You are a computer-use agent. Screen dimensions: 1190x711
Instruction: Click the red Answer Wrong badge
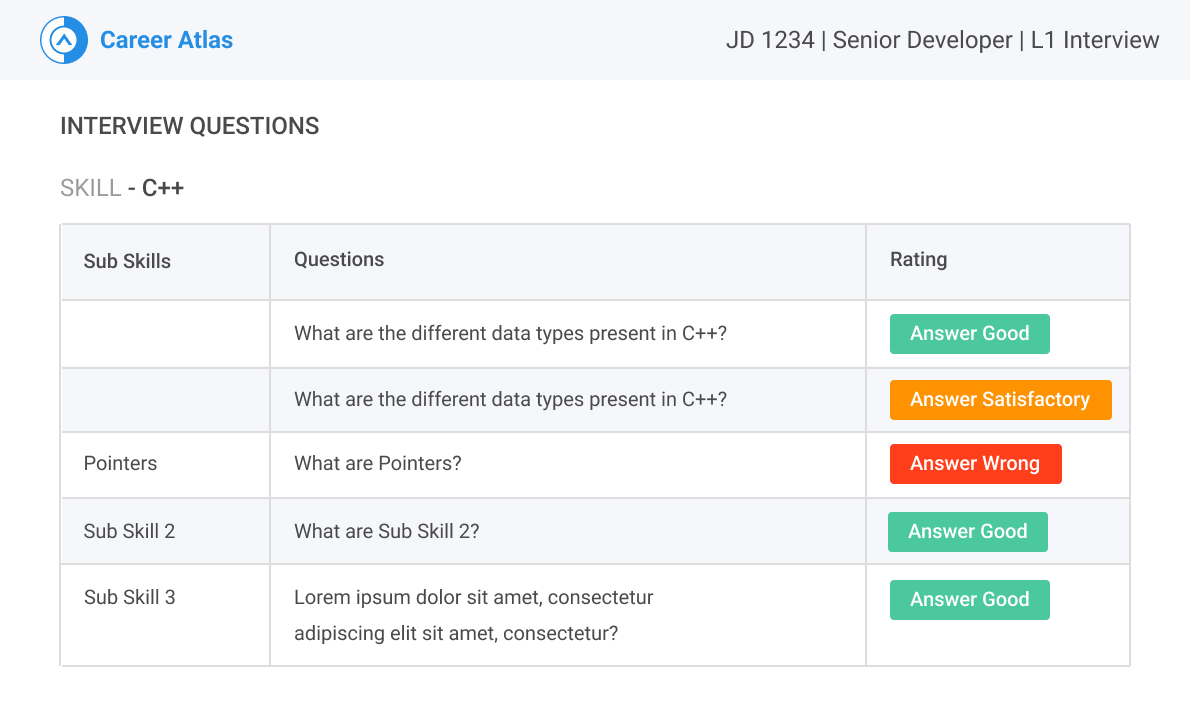point(975,464)
